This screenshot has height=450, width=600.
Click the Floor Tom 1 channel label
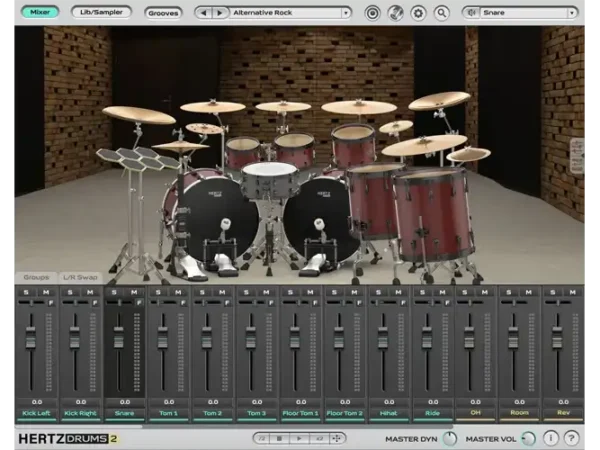(301, 413)
